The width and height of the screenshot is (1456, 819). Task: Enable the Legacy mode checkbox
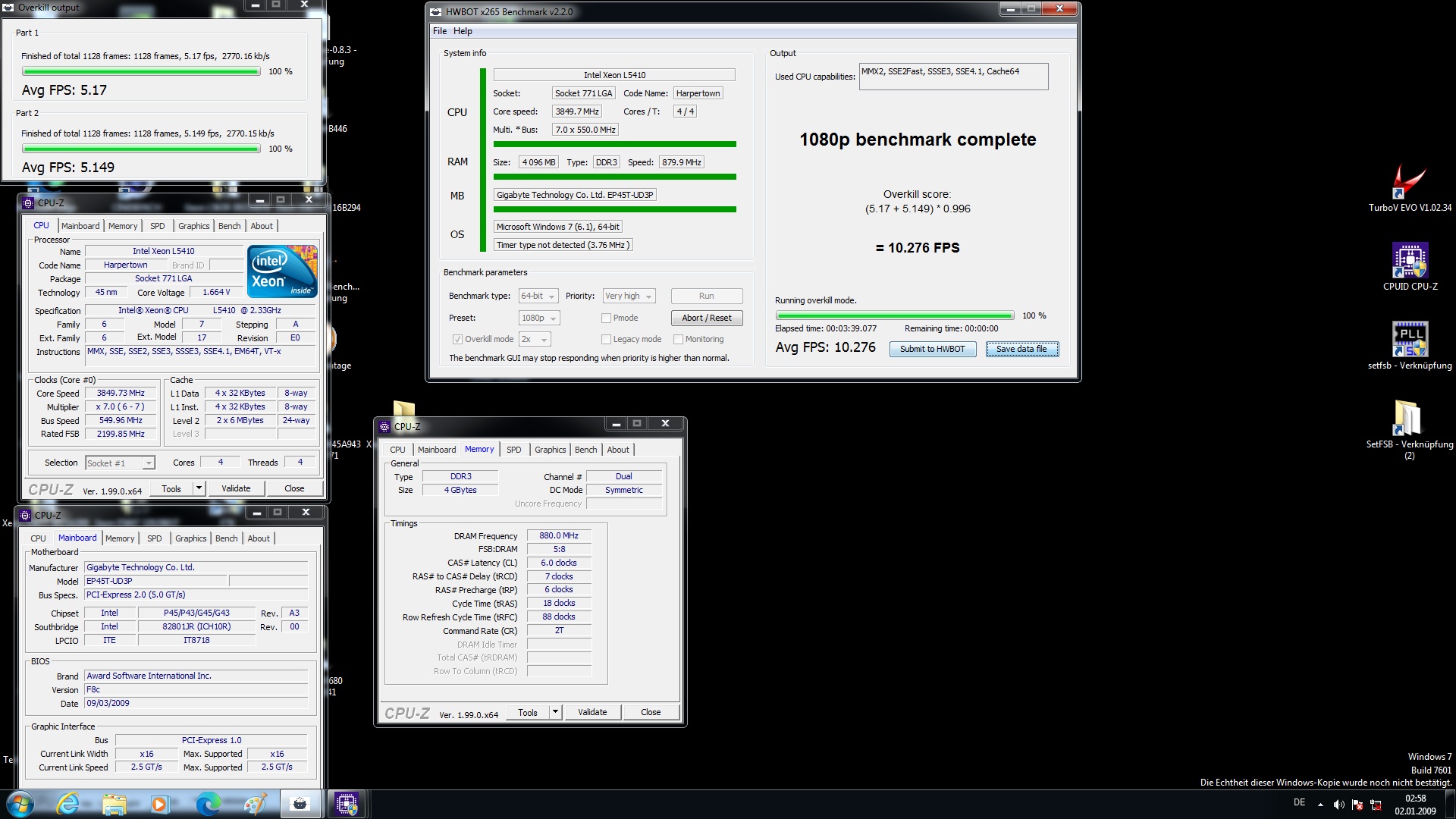pos(606,339)
